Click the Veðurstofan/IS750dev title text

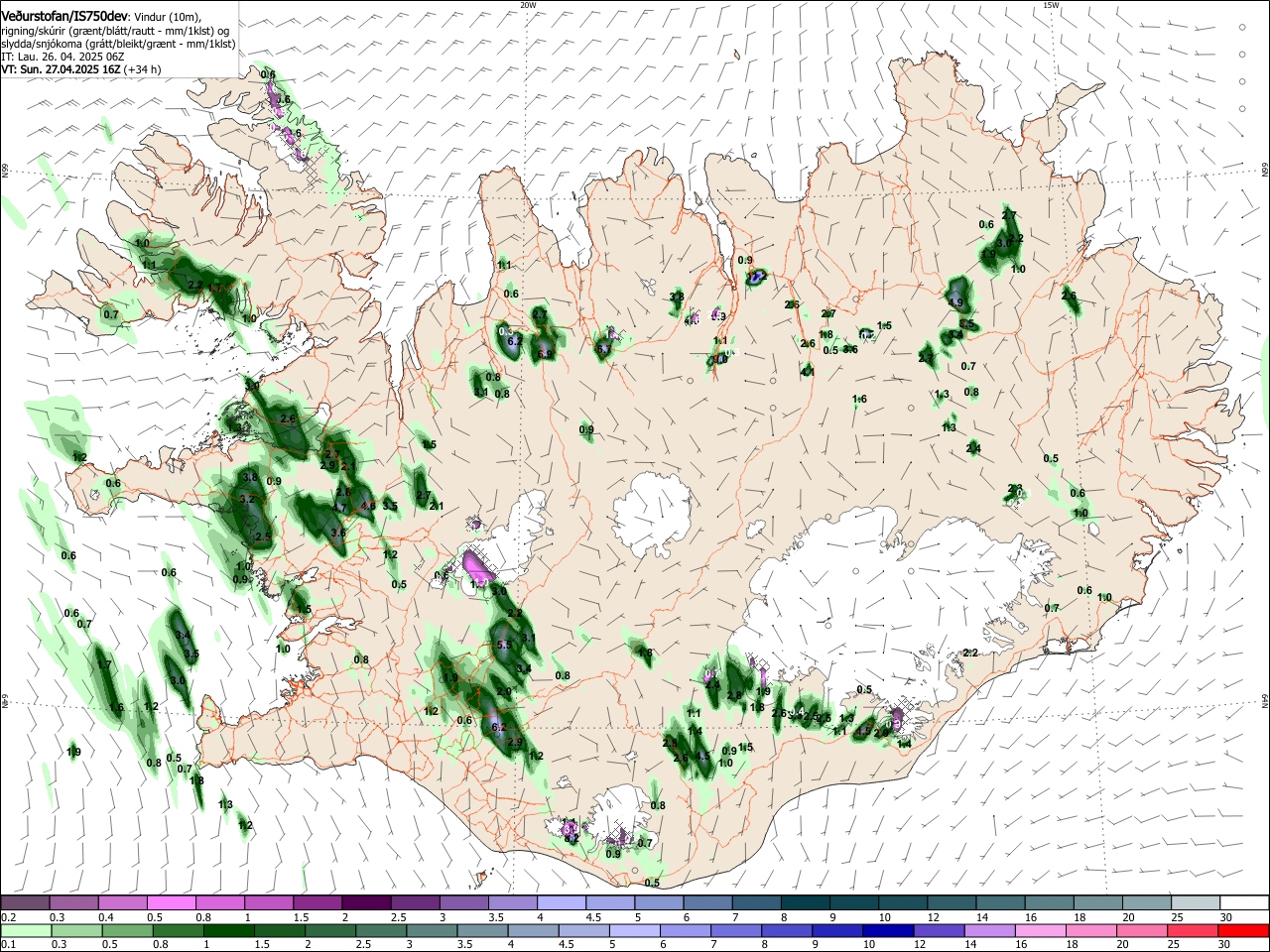(x=63, y=16)
